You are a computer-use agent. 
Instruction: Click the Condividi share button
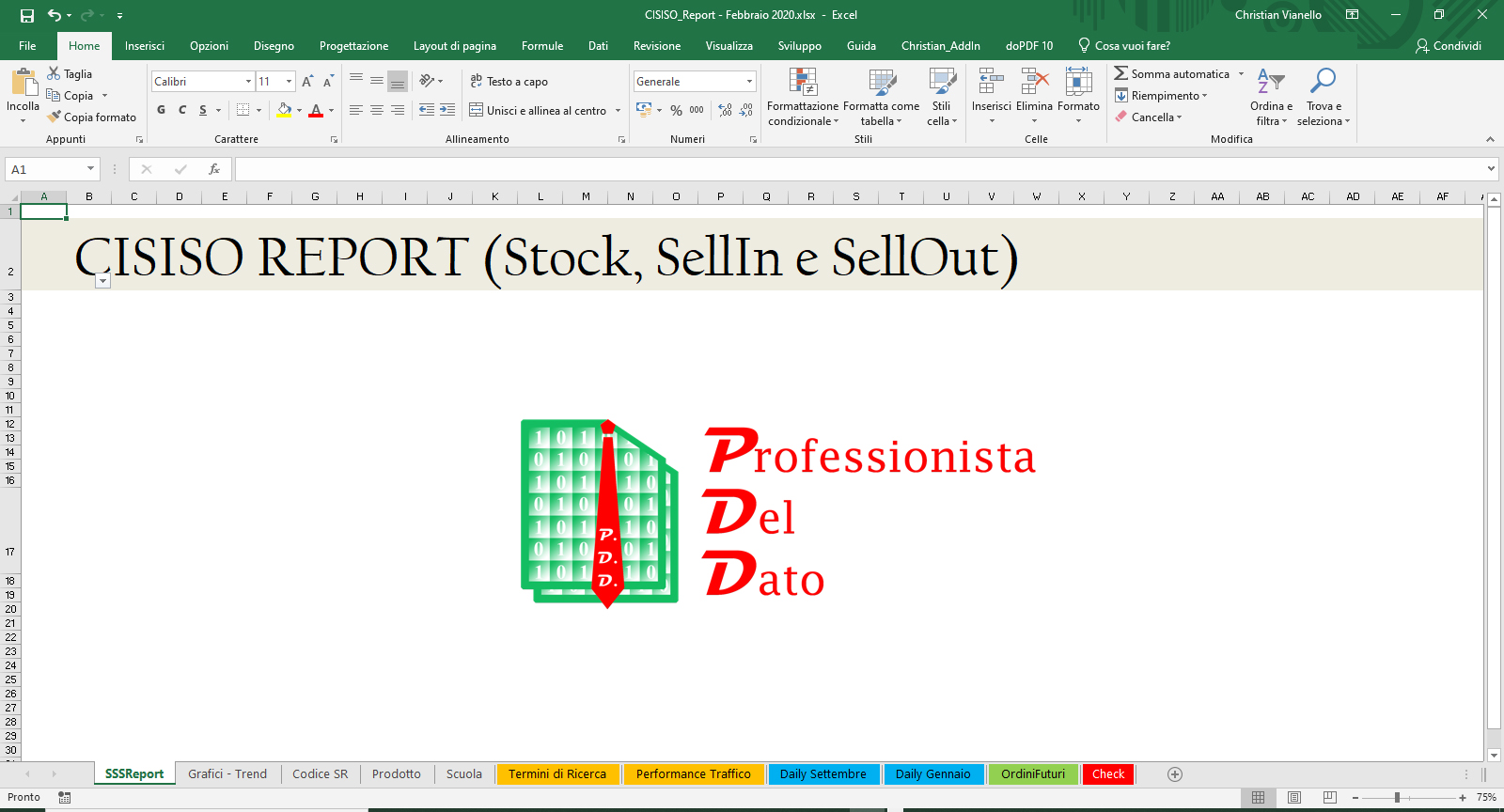click(x=1449, y=46)
